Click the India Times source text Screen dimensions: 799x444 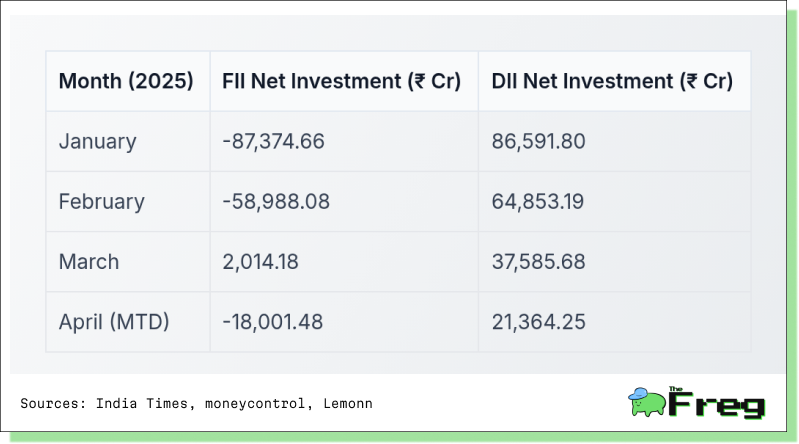(142, 403)
